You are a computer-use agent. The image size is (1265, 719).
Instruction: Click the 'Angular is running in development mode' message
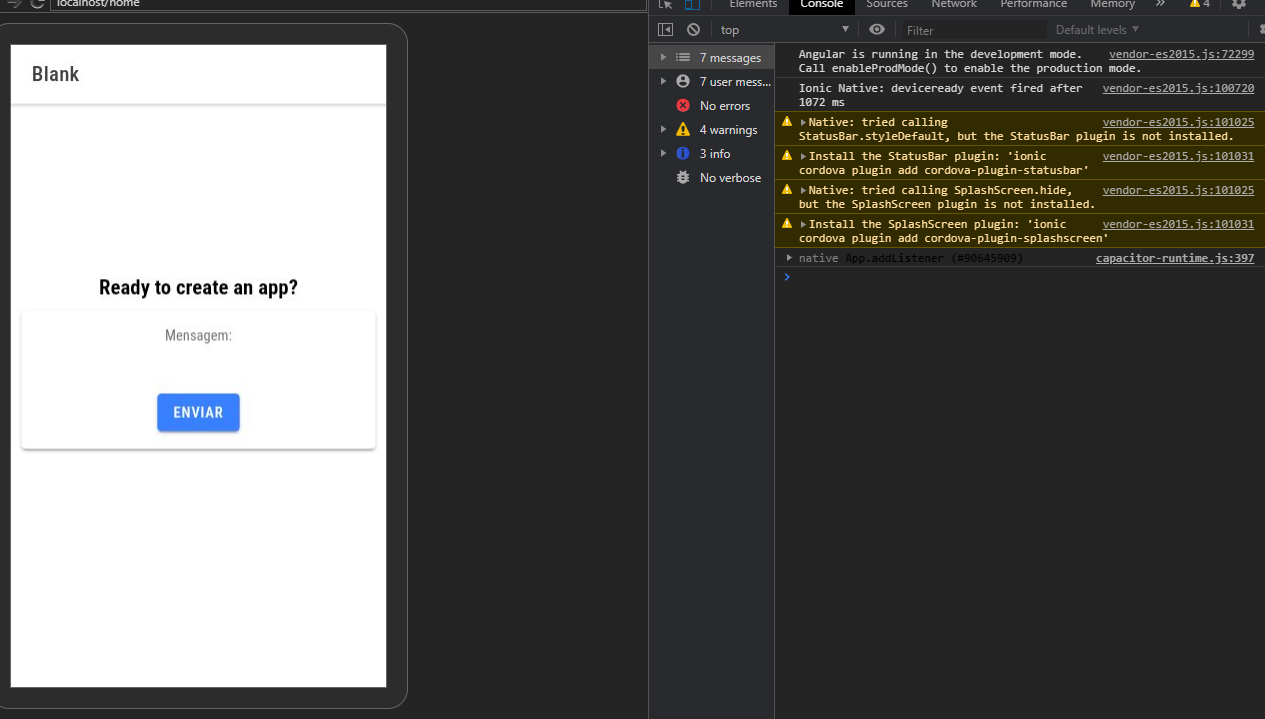(970, 61)
